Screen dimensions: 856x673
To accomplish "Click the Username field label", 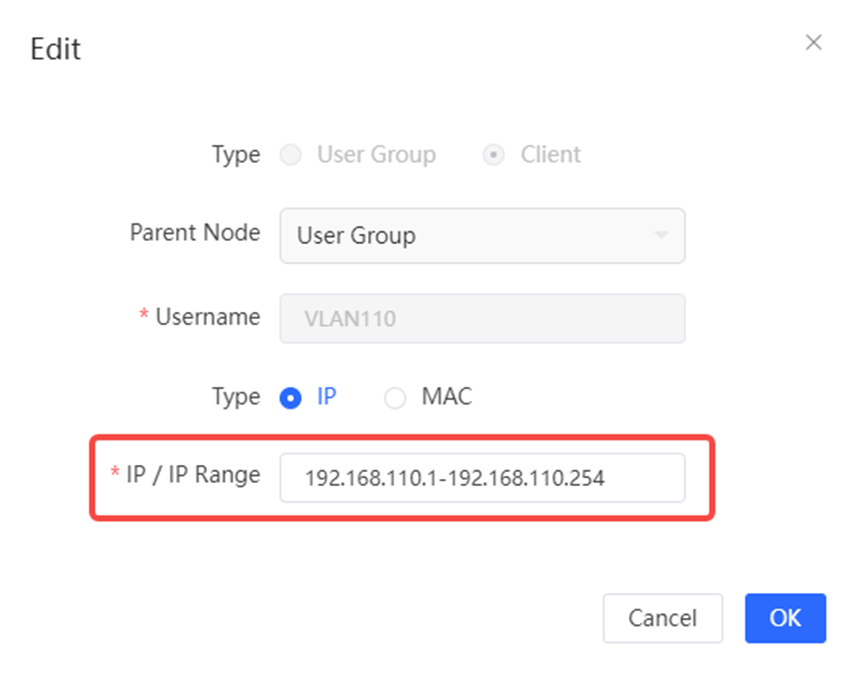I will tap(208, 317).
